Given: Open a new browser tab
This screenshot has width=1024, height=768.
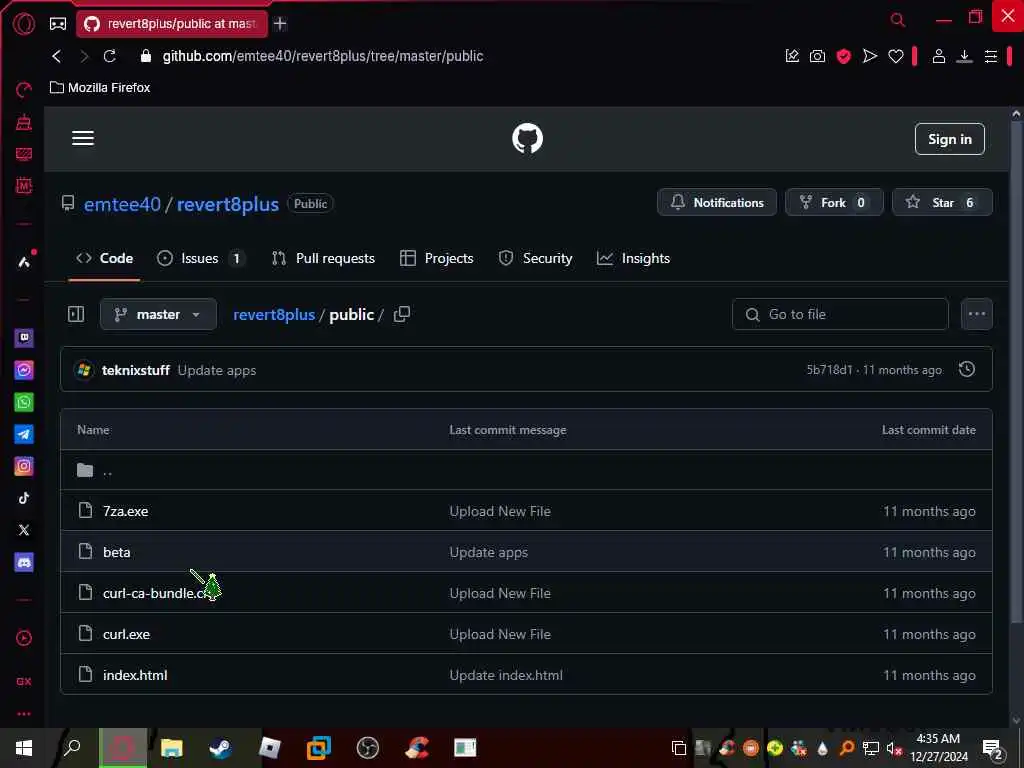Looking at the screenshot, I should (280, 24).
